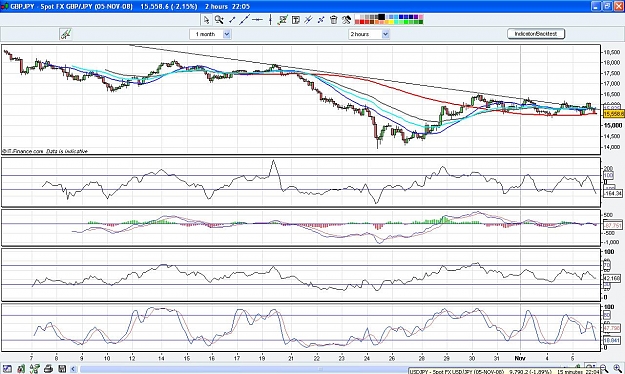The image size is (625, 374).
Task: Maximize the GBP/JPY chart window
Action: (x=607, y=6)
